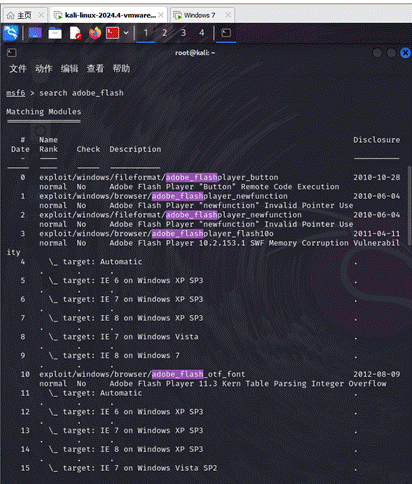412x484 pixels.
Task: Click the adobe_flashplayer_button module path
Action: (159, 177)
